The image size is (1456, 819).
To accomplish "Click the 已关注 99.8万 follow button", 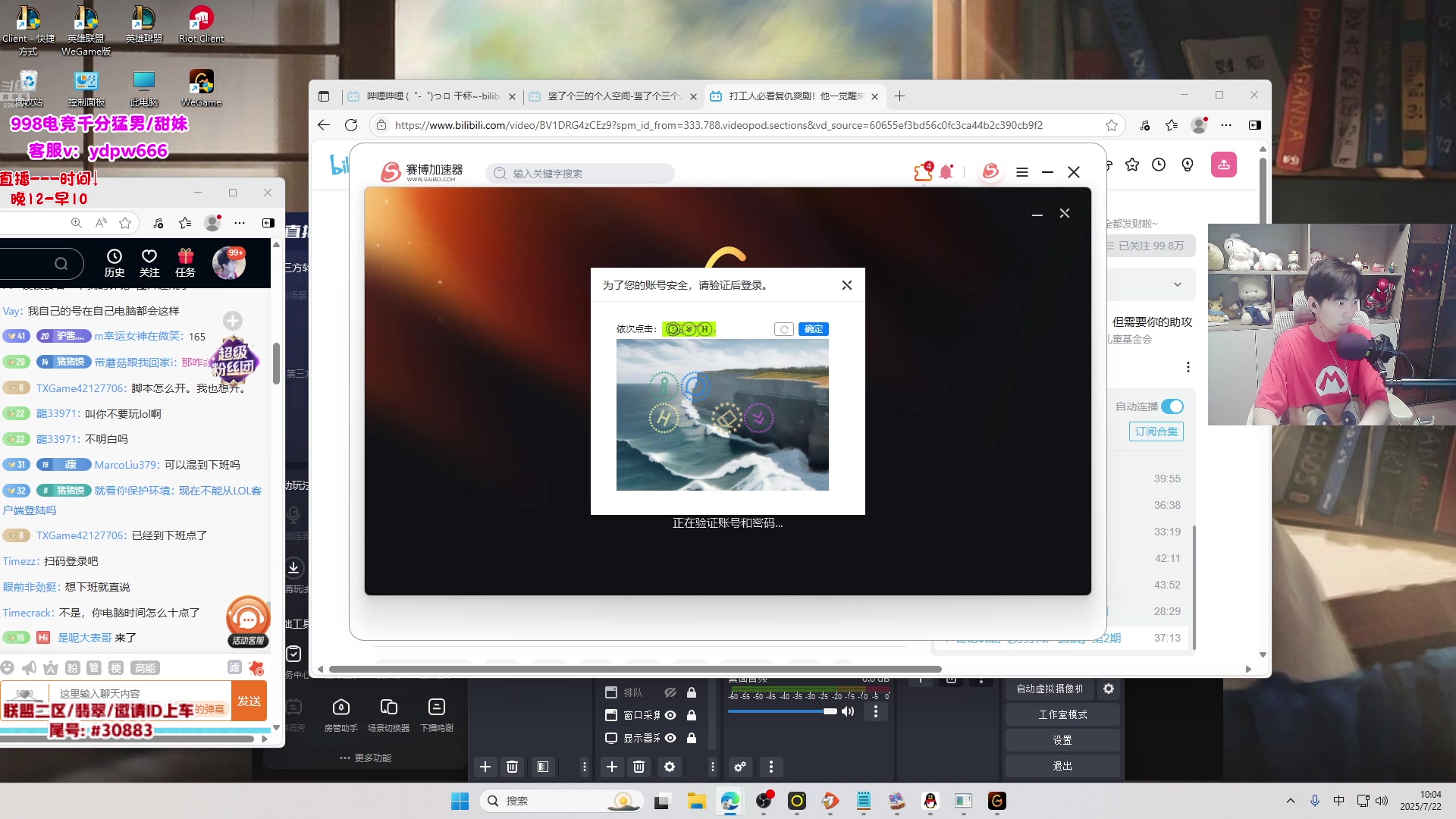I will pos(1150,246).
